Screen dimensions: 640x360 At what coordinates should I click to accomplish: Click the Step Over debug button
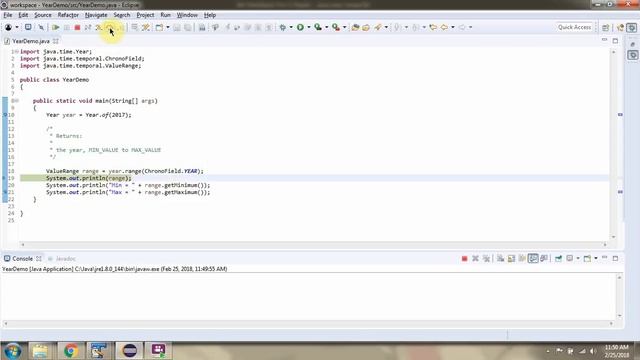[x=110, y=27]
